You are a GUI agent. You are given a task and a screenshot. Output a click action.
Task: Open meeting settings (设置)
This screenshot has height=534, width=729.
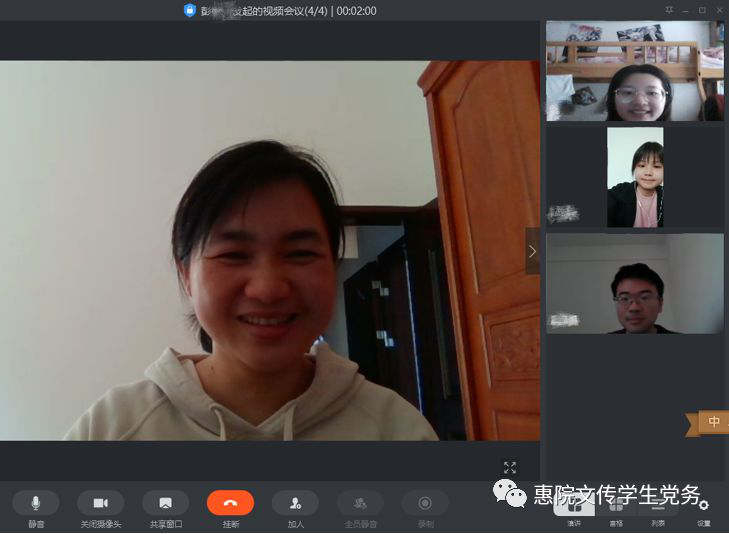[704, 508]
